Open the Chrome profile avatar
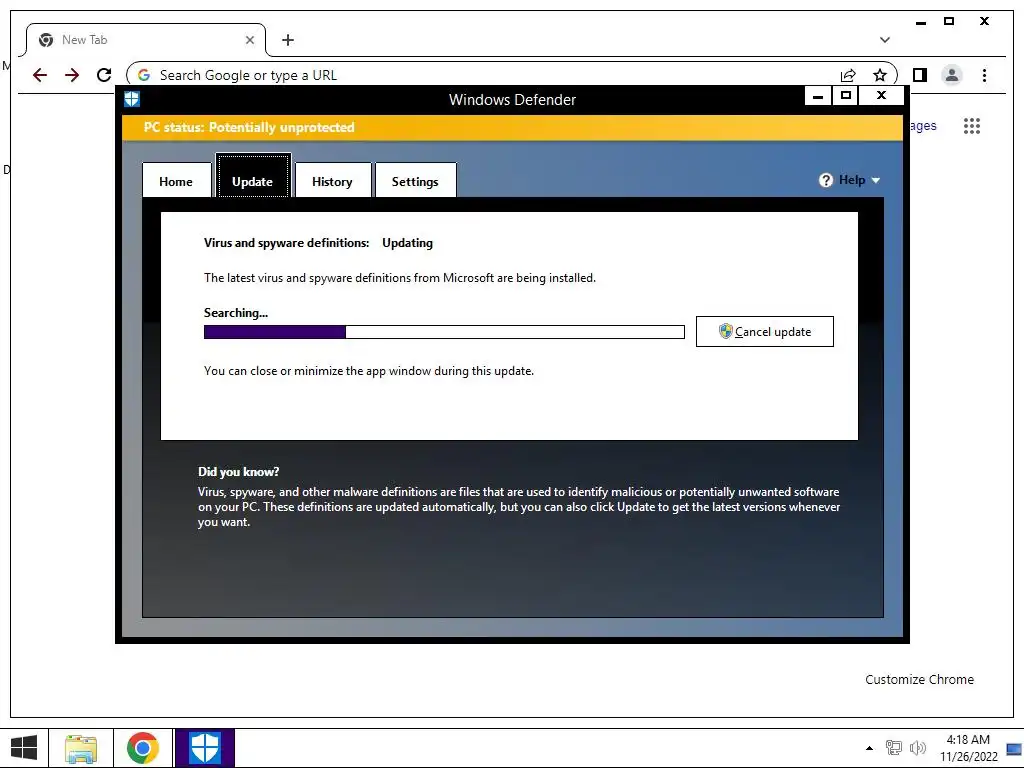The image size is (1024, 768). point(952,75)
